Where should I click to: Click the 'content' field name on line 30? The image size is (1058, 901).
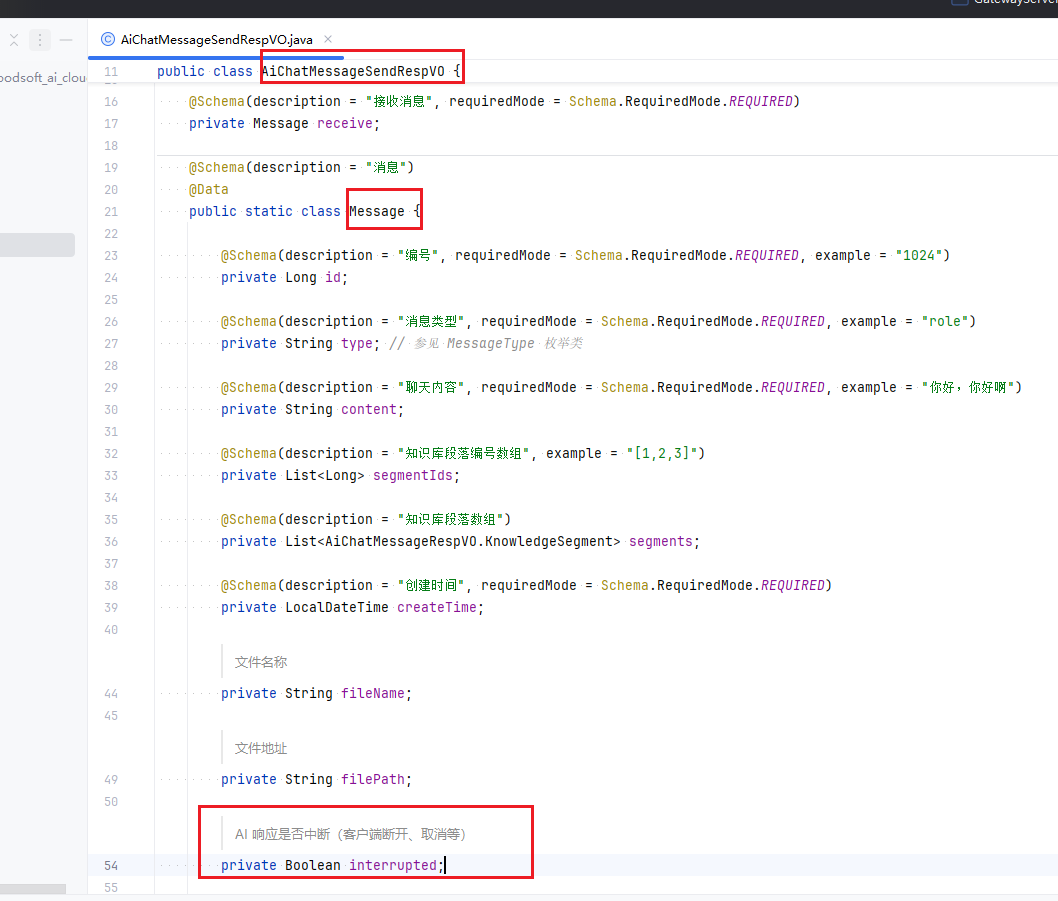[368, 410]
